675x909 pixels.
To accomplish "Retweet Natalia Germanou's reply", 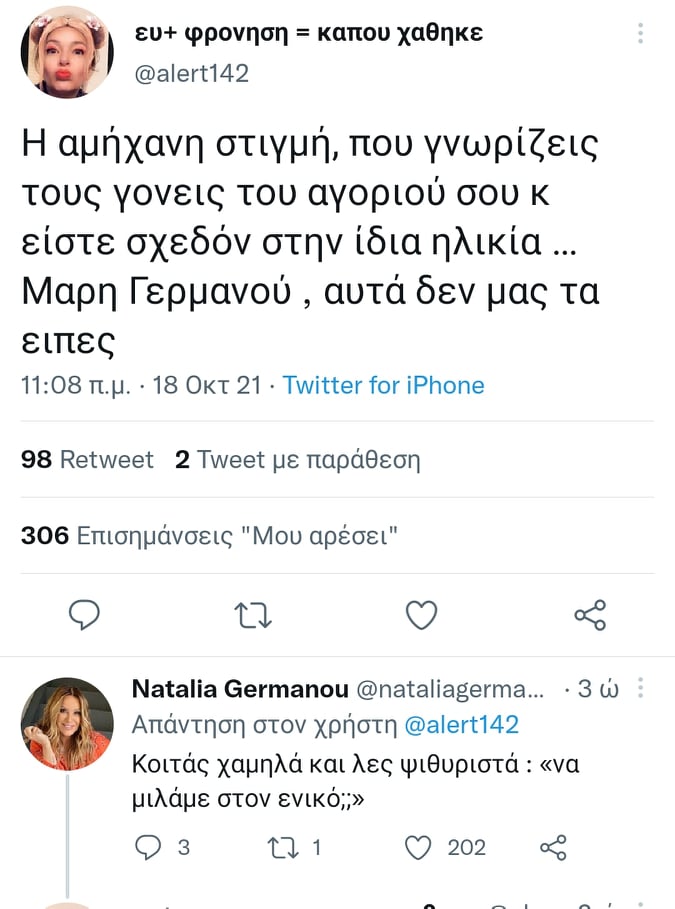I will (x=285, y=848).
